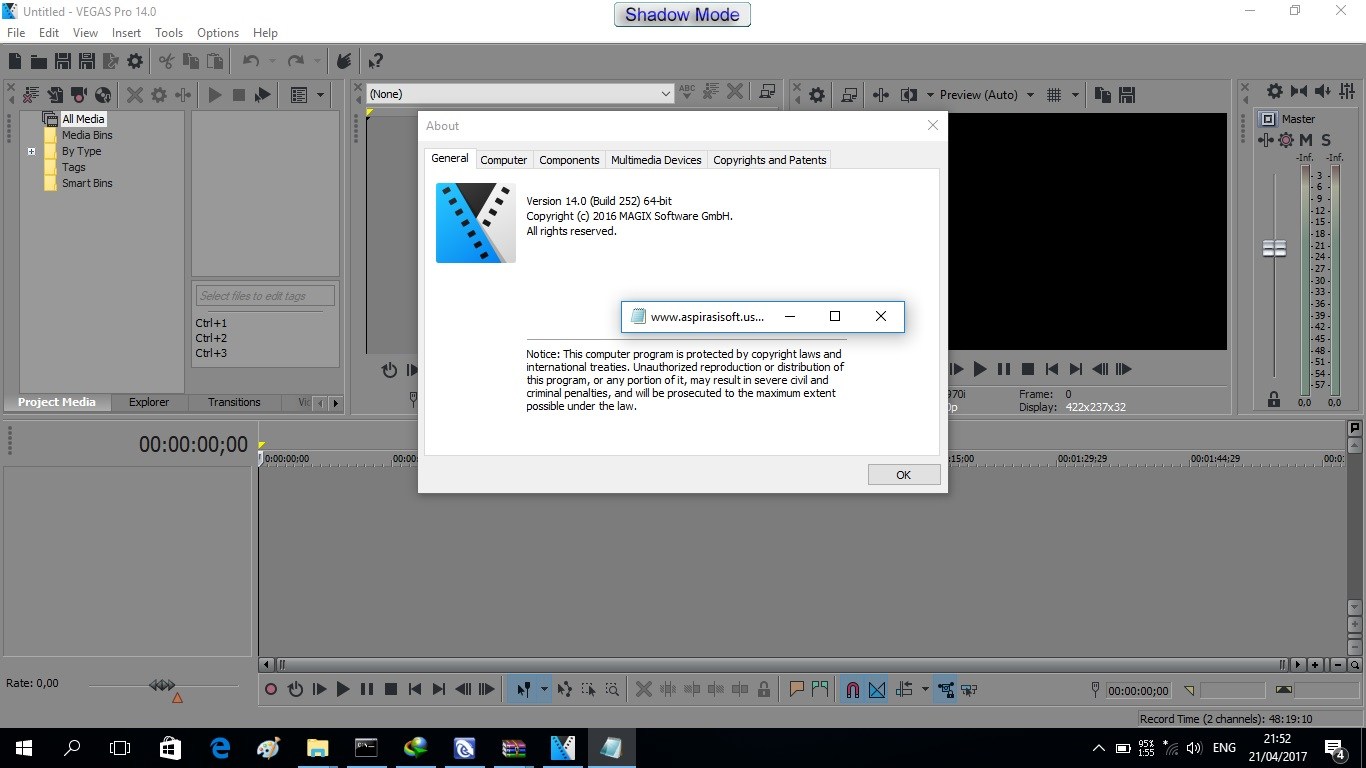Solo the Master bus

coord(1326,140)
